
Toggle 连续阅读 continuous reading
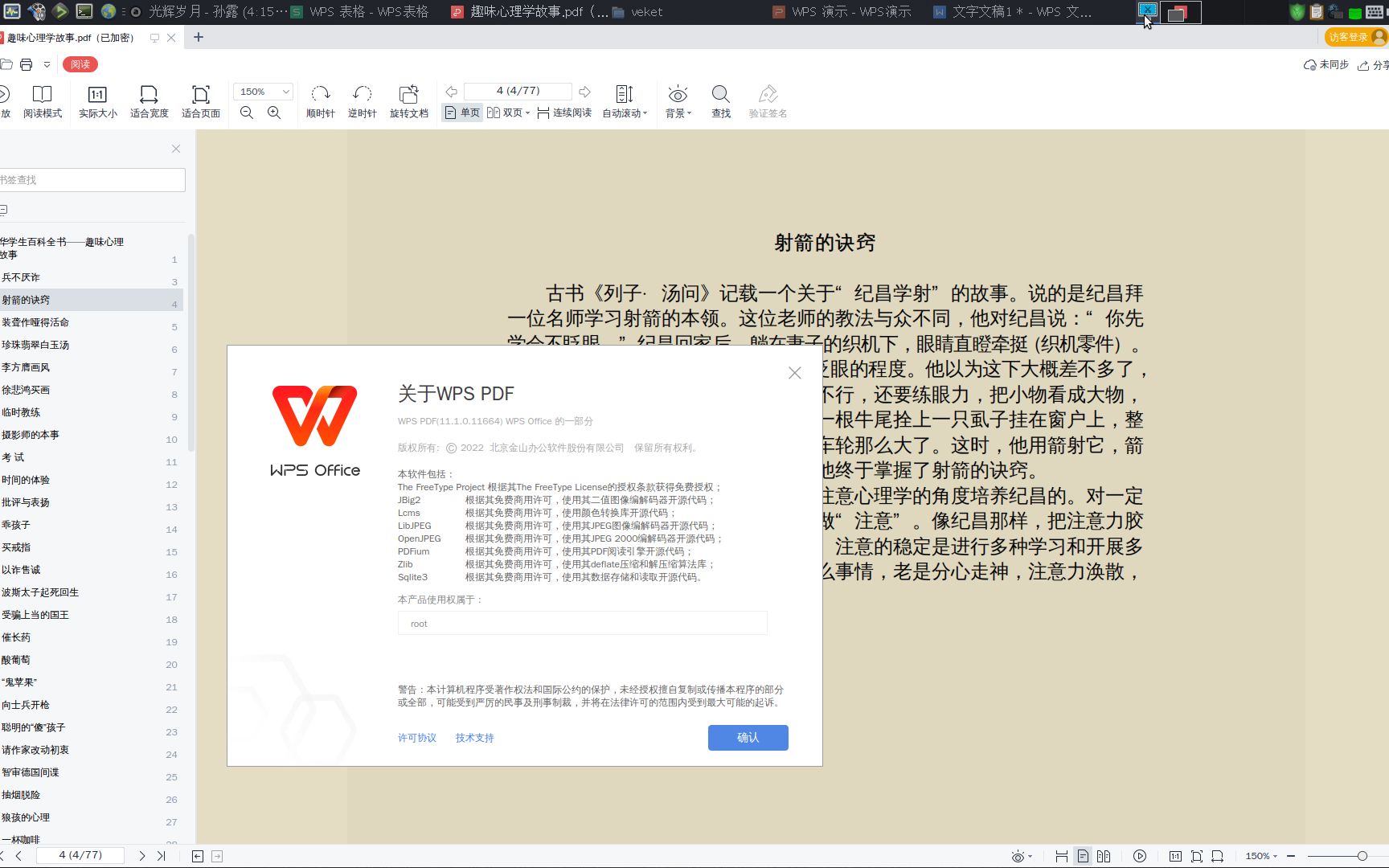pyautogui.click(x=564, y=113)
